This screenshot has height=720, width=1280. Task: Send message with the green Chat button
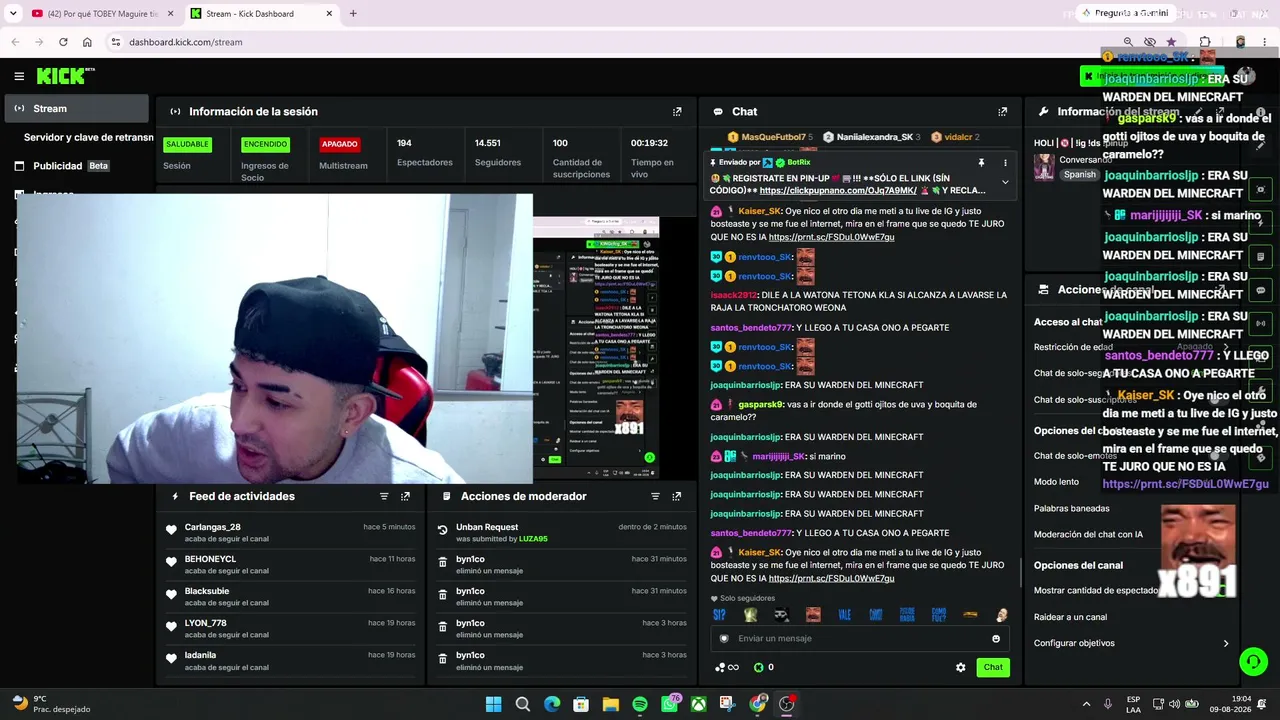(993, 667)
